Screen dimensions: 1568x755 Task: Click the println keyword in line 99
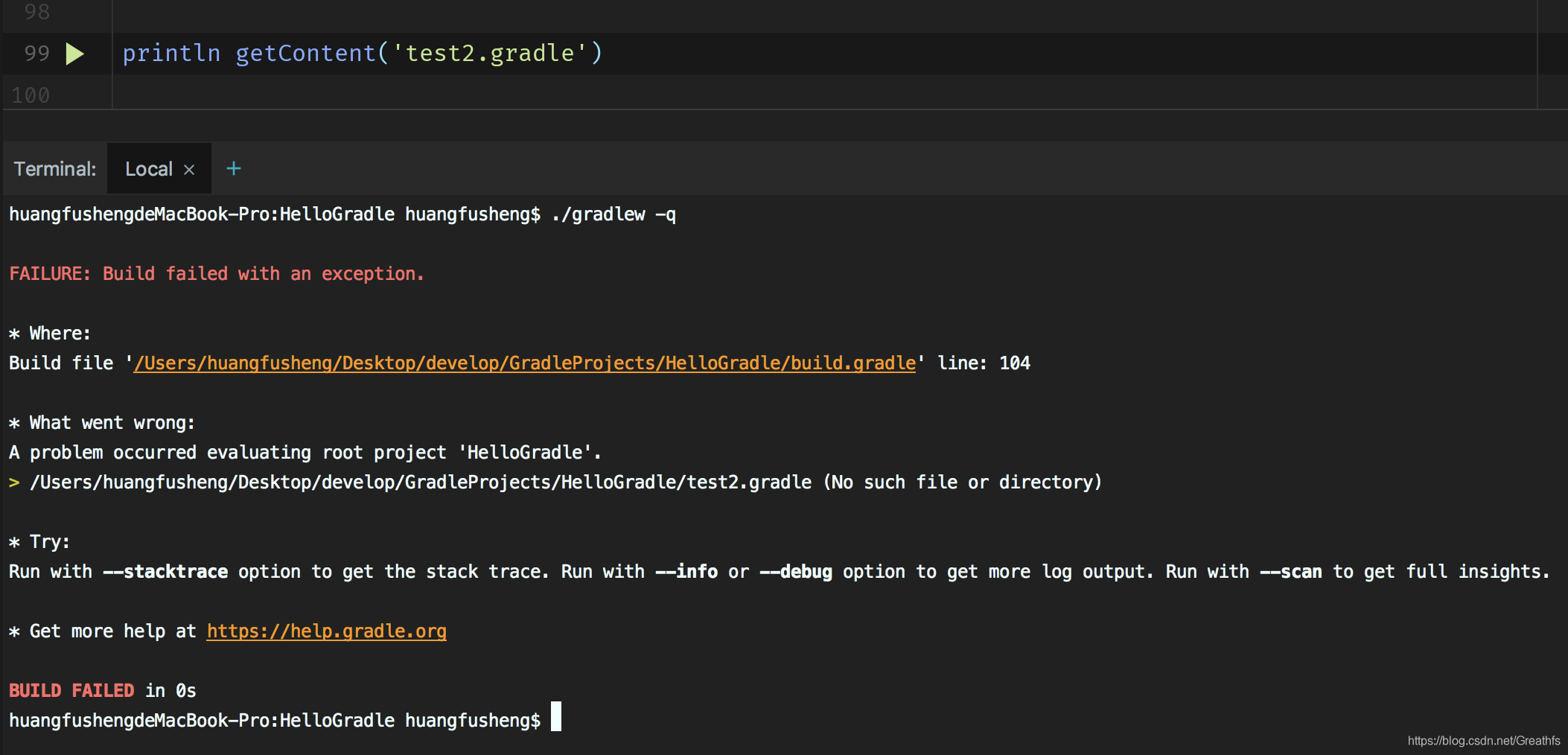(x=172, y=54)
